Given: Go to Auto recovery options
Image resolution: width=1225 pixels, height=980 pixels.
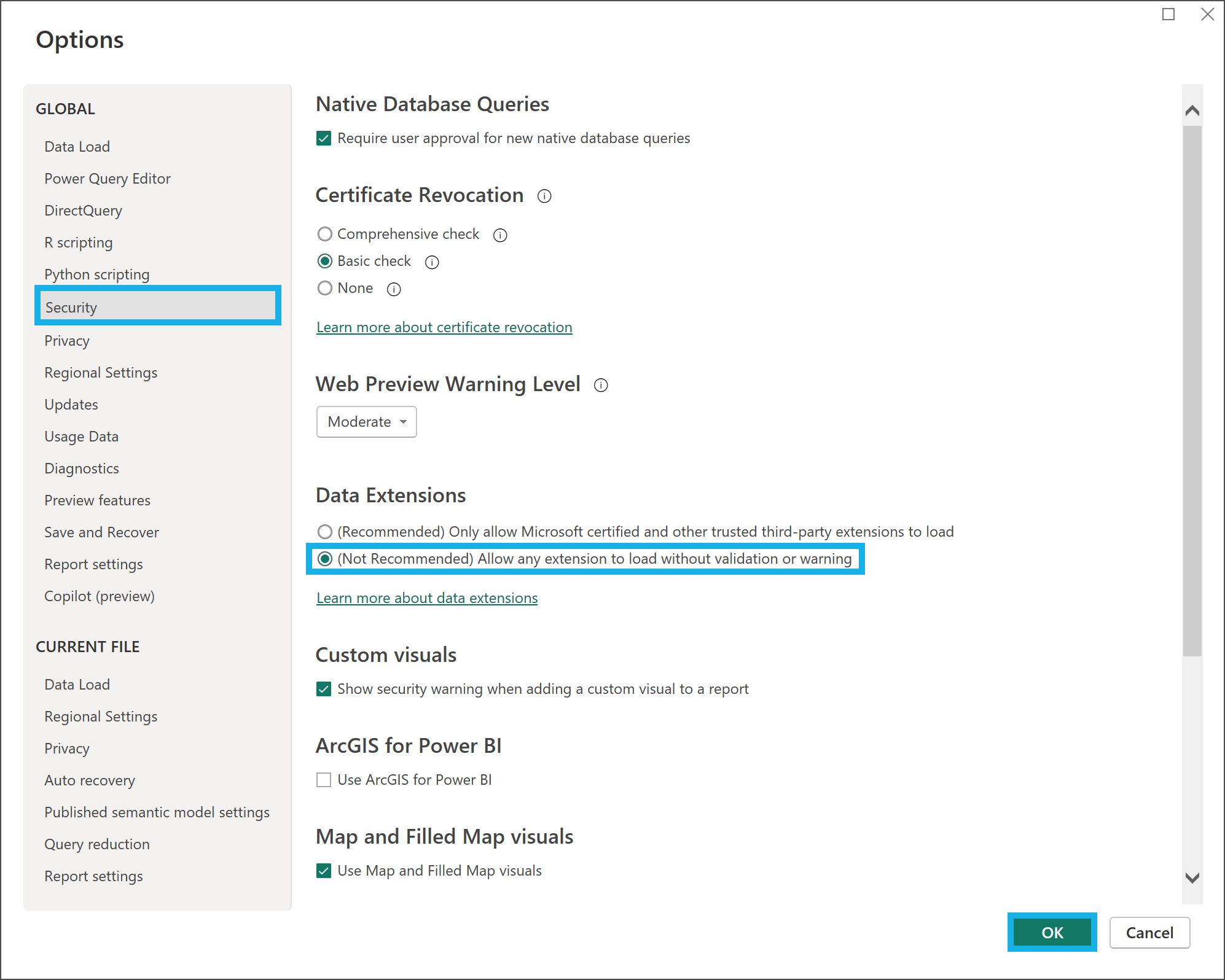Looking at the screenshot, I should click(90, 780).
